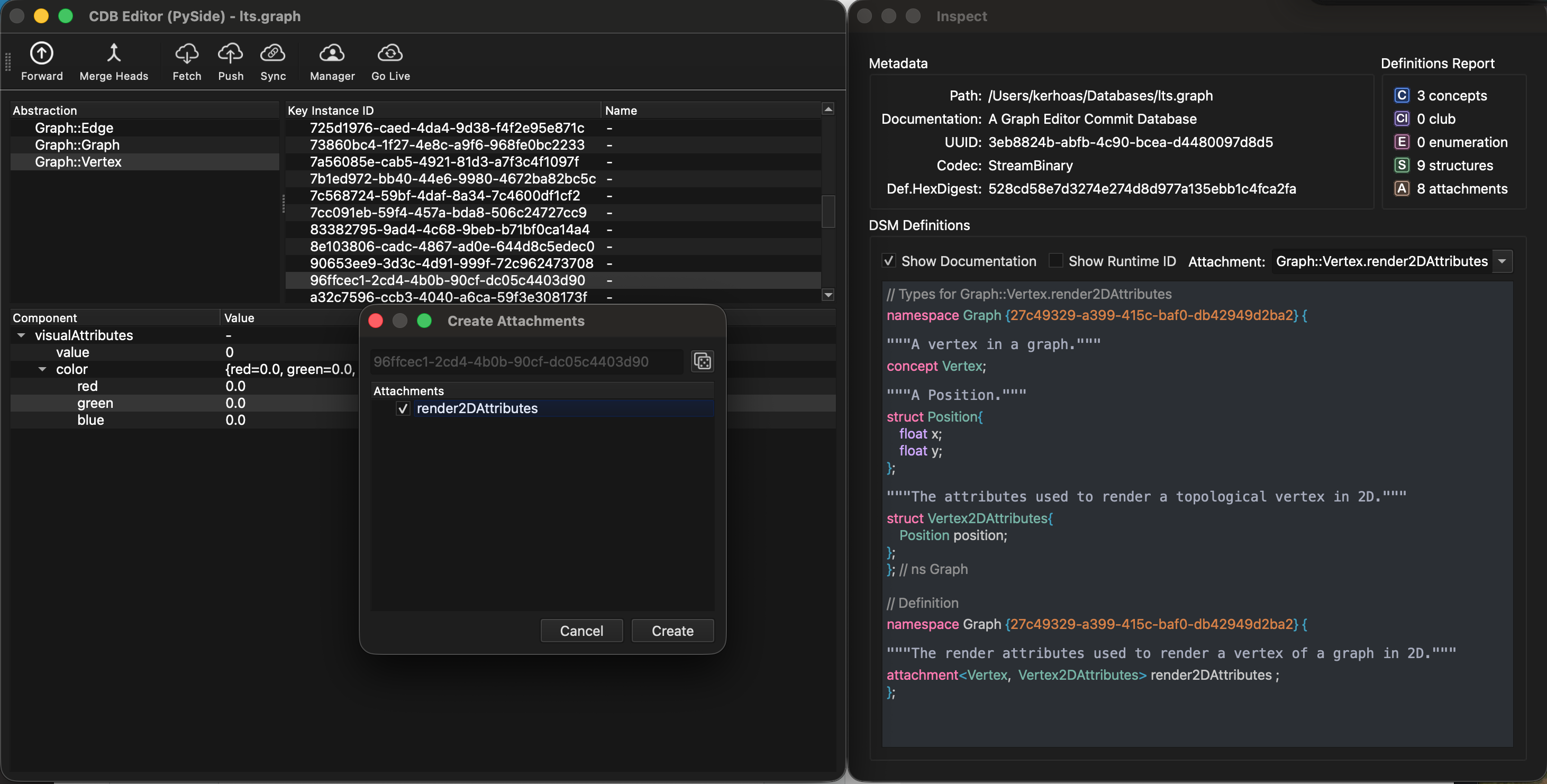Click the Forward toolbar icon
This screenshot has height=784, width=1547.
click(41, 53)
